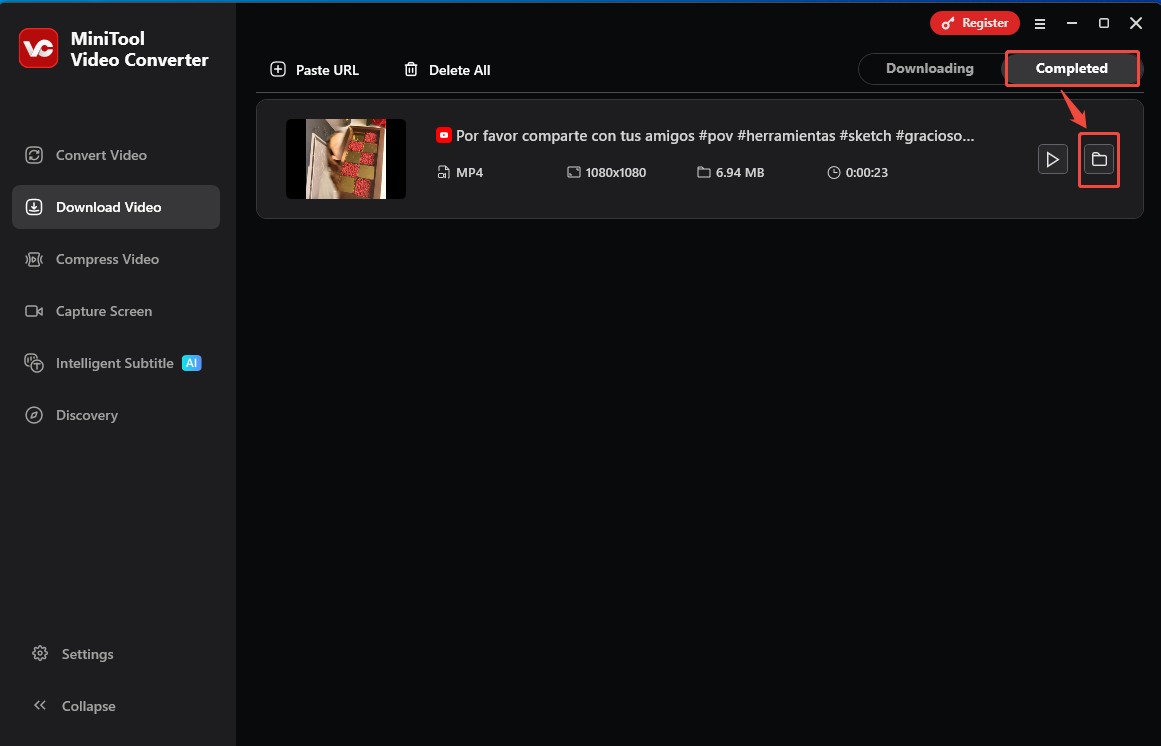Play the downloaded Por favor video
This screenshot has height=746, width=1161.
(x=1052, y=159)
